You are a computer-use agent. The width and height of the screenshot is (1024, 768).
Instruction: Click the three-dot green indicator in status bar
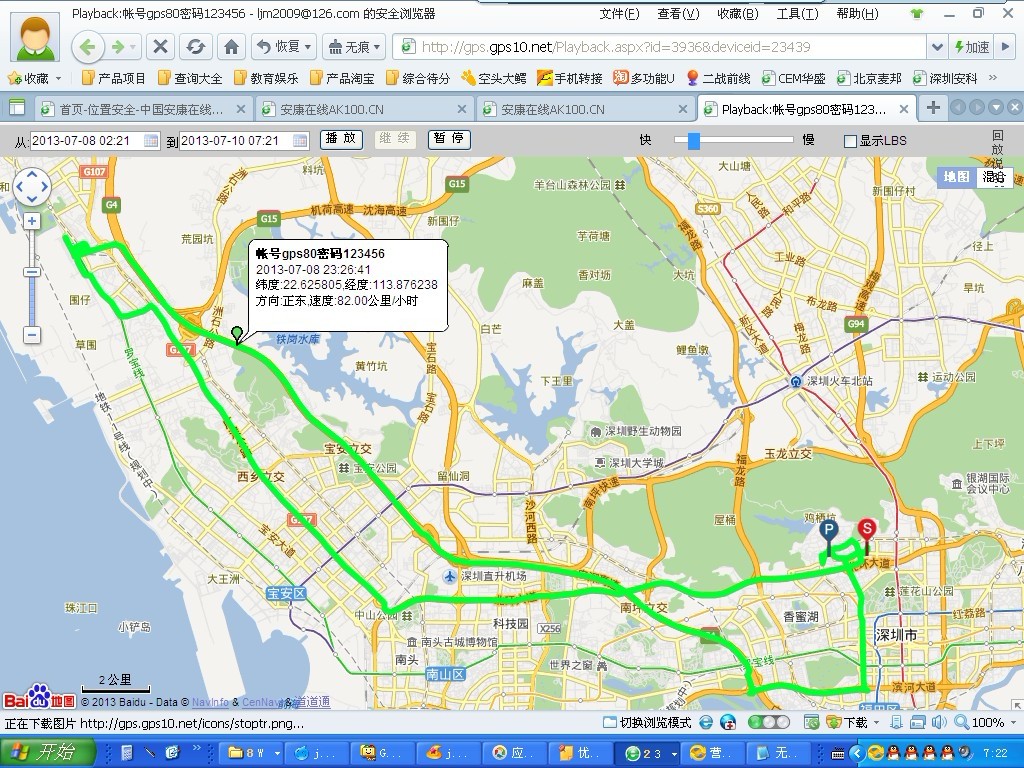[x=769, y=722]
